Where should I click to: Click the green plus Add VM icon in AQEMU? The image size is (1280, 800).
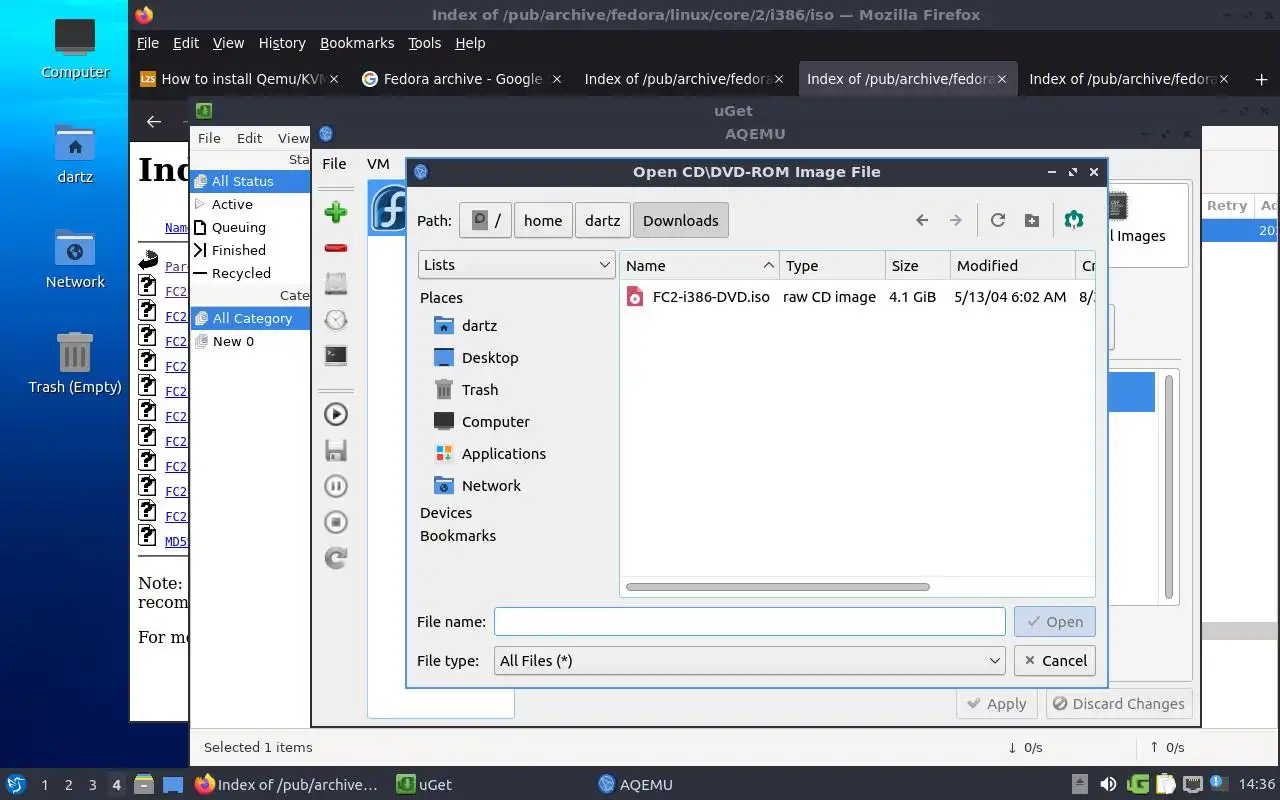[x=336, y=212]
